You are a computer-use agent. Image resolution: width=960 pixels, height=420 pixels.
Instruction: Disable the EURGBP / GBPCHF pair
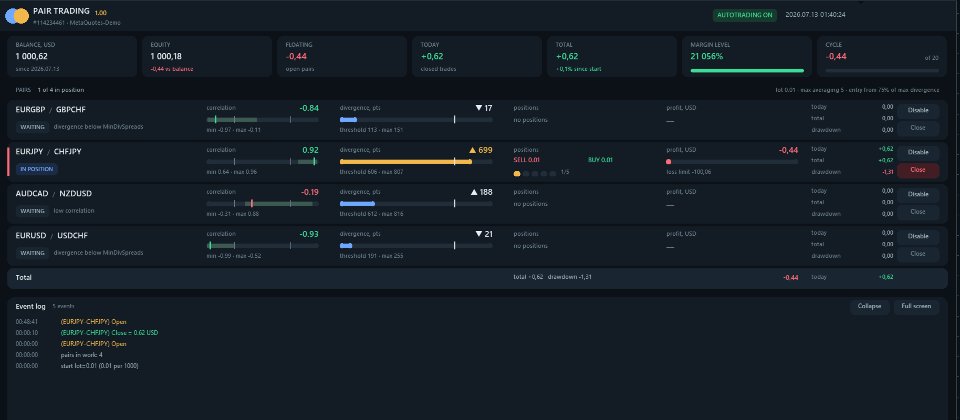[x=918, y=111]
